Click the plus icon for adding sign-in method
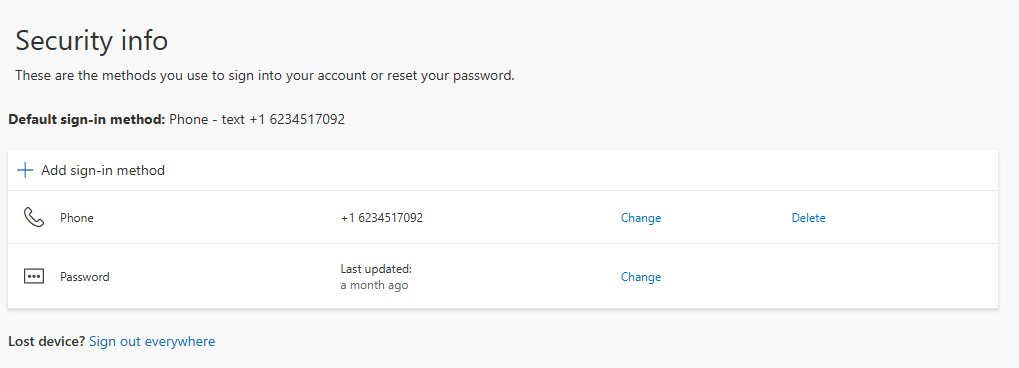1019x368 pixels. tap(25, 170)
